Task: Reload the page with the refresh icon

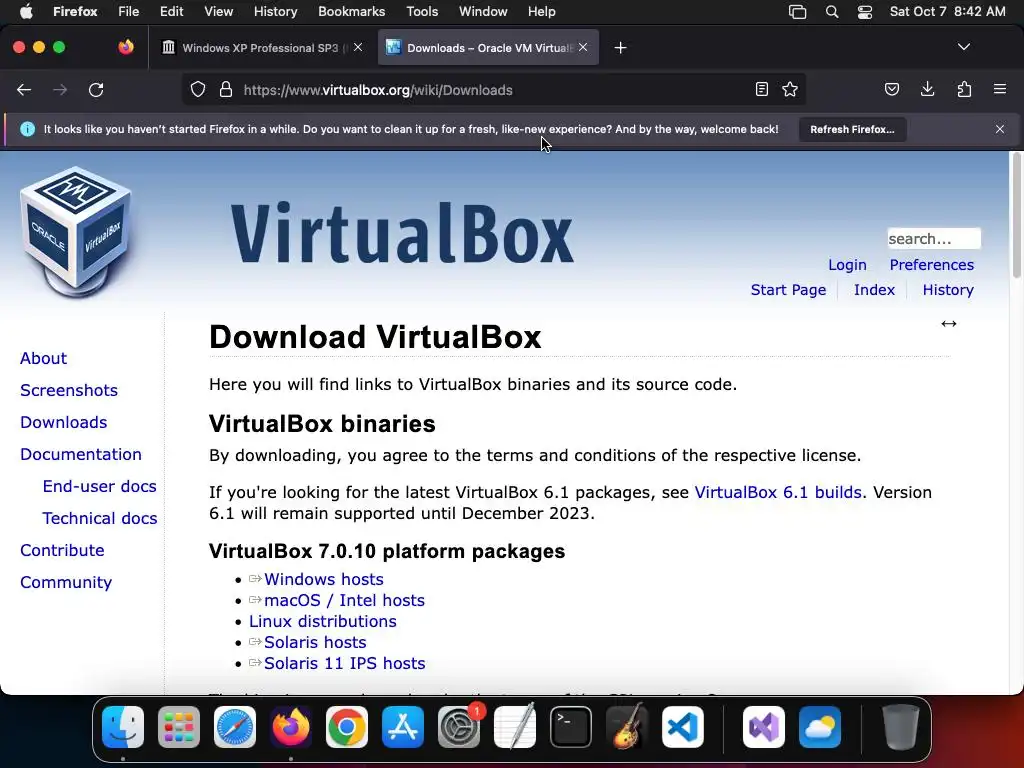Action: [96, 90]
